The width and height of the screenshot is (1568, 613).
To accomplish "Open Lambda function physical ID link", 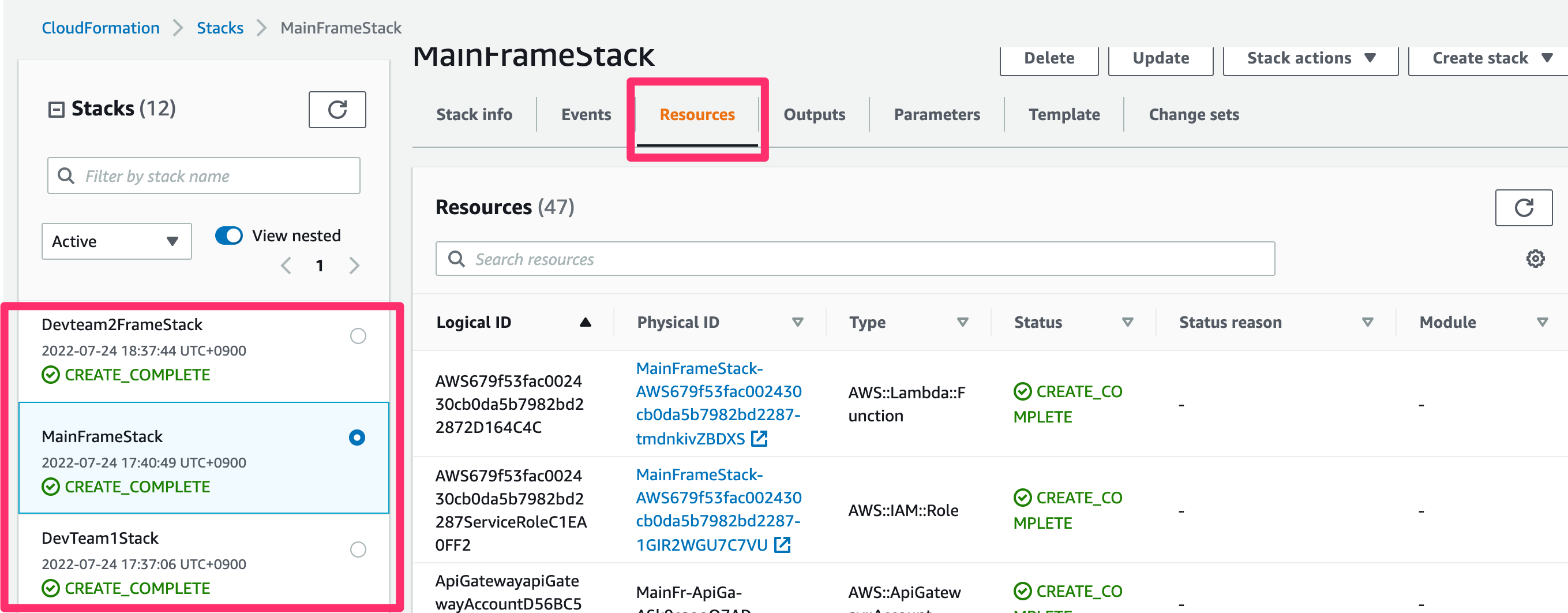I will pyautogui.click(x=718, y=403).
